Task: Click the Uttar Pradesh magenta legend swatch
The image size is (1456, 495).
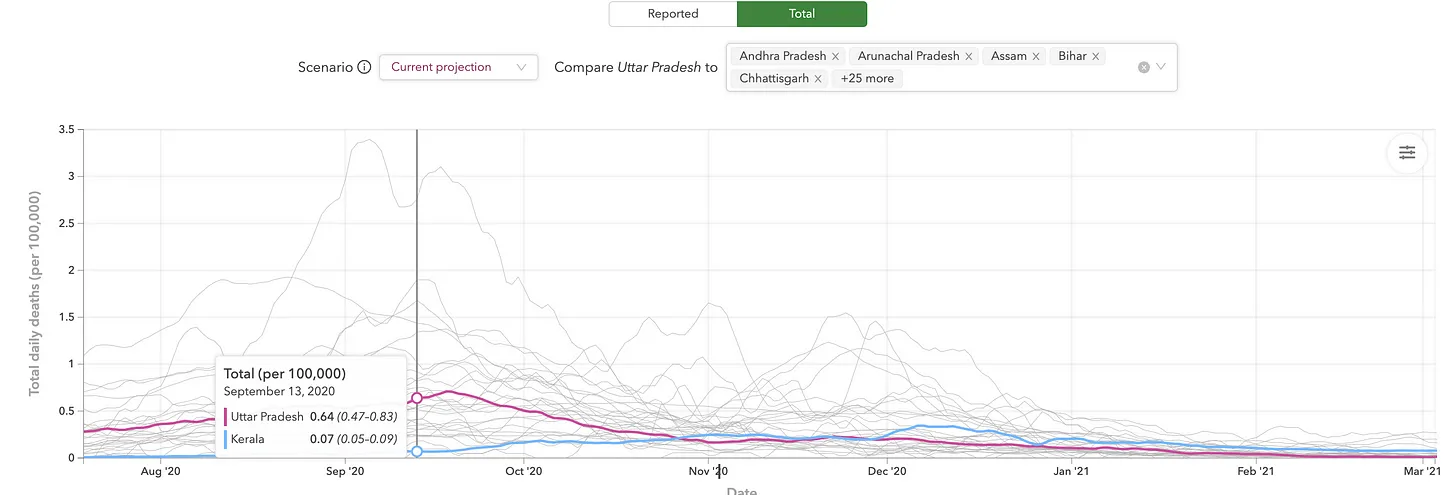Action: [x=226, y=416]
